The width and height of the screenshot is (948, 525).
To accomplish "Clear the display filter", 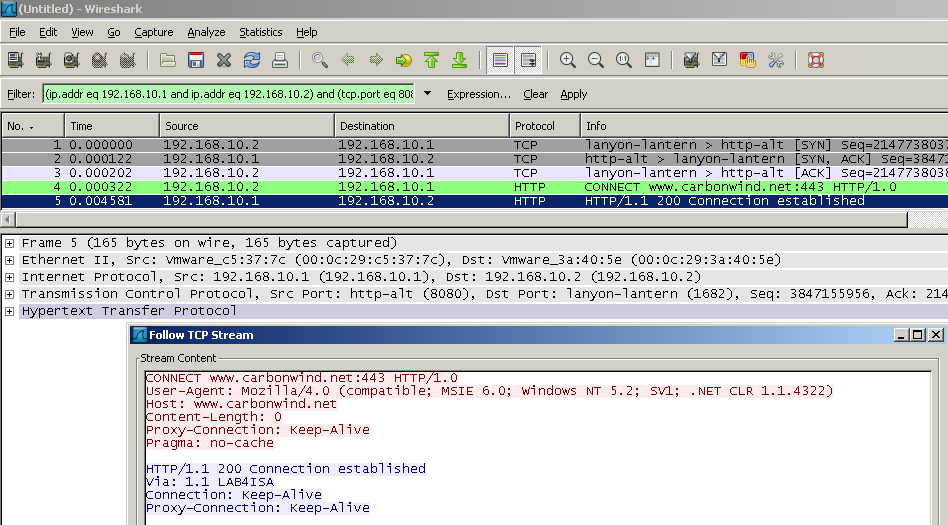I will (x=536, y=94).
